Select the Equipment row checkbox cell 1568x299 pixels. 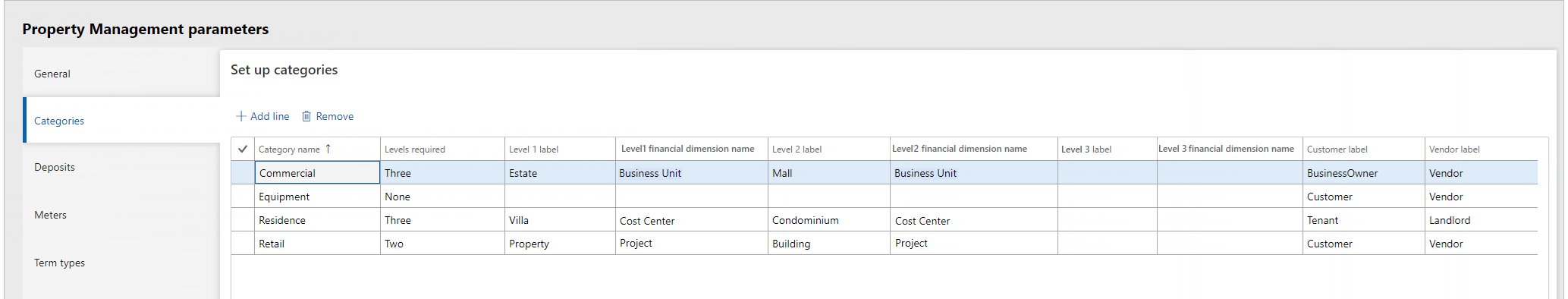[243, 196]
